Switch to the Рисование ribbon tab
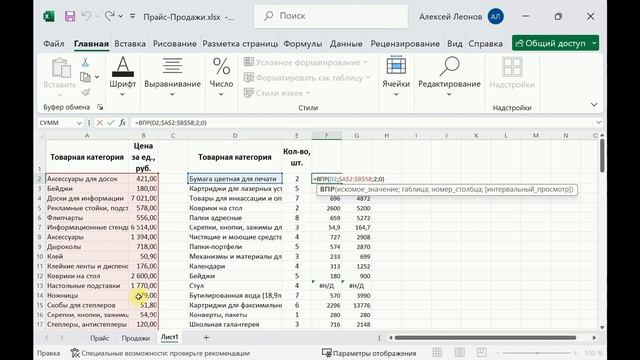This screenshot has width=640, height=360. (x=175, y=43)
